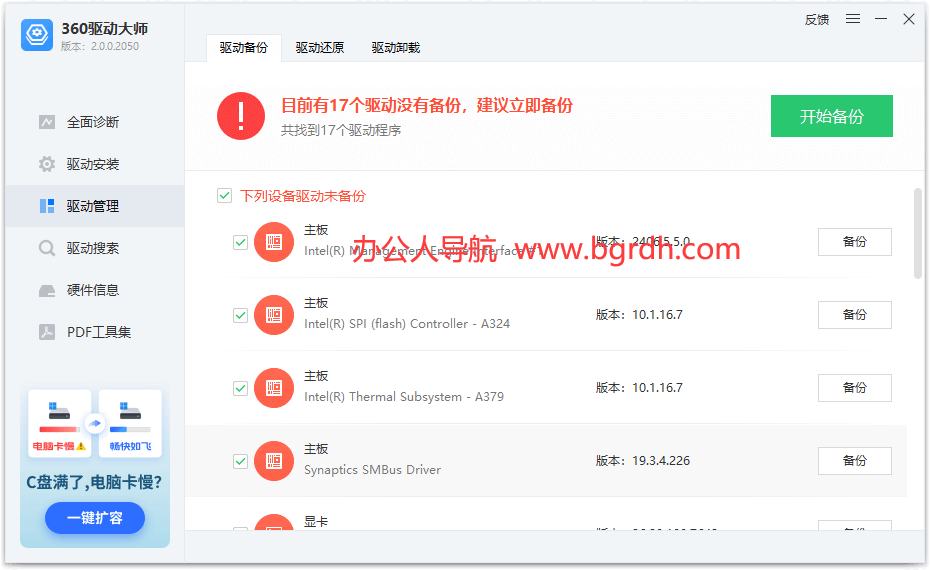Viewport: 930px width, 570px height.
Task: Click the Intel(R) Thermal Subsystem - A379 text
Action: 404,397
